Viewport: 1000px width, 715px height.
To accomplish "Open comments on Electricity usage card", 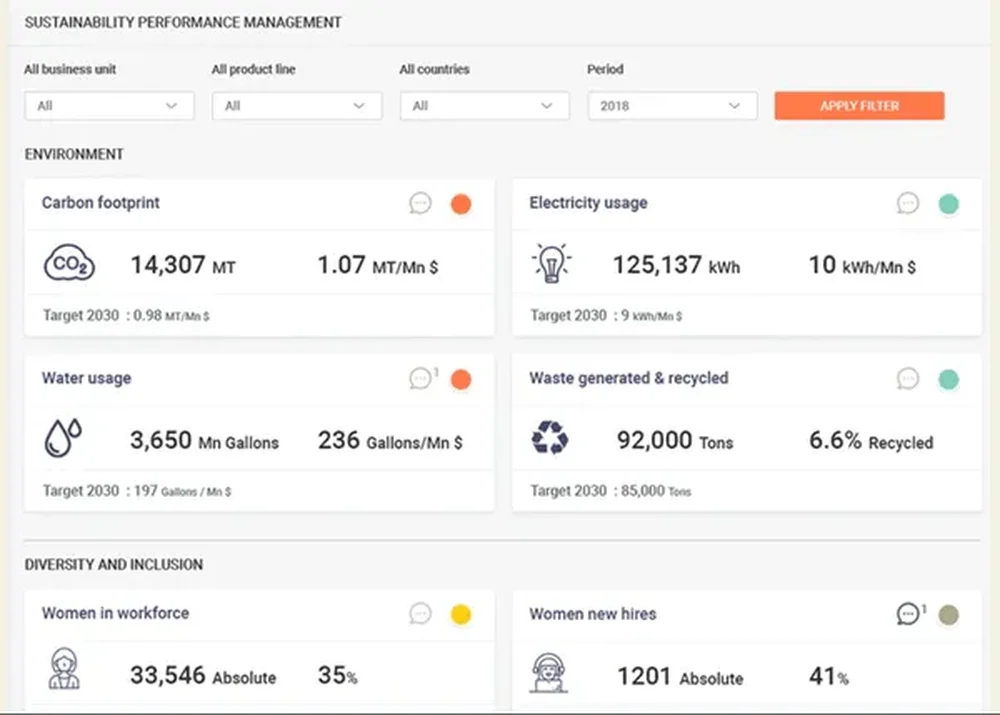I will [908, 203].
